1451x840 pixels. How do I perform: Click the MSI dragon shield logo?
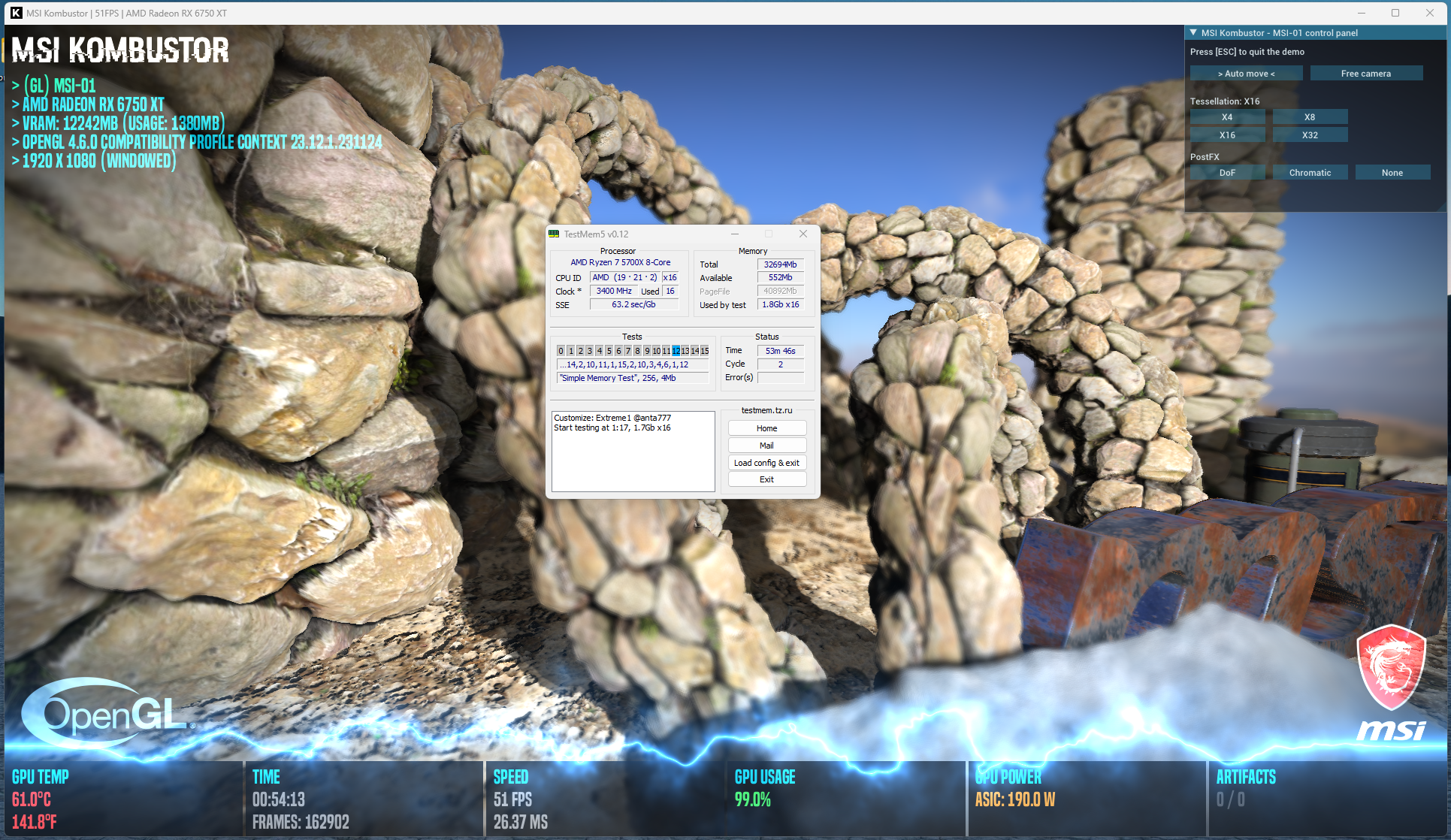pos(1392,667)
